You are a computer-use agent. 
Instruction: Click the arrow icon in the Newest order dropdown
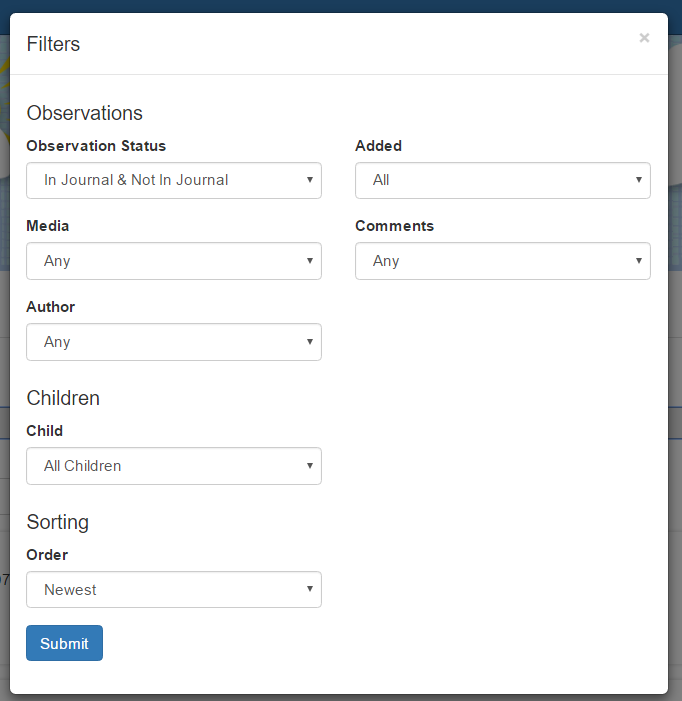pyautogui.click(x=310, y=589)
